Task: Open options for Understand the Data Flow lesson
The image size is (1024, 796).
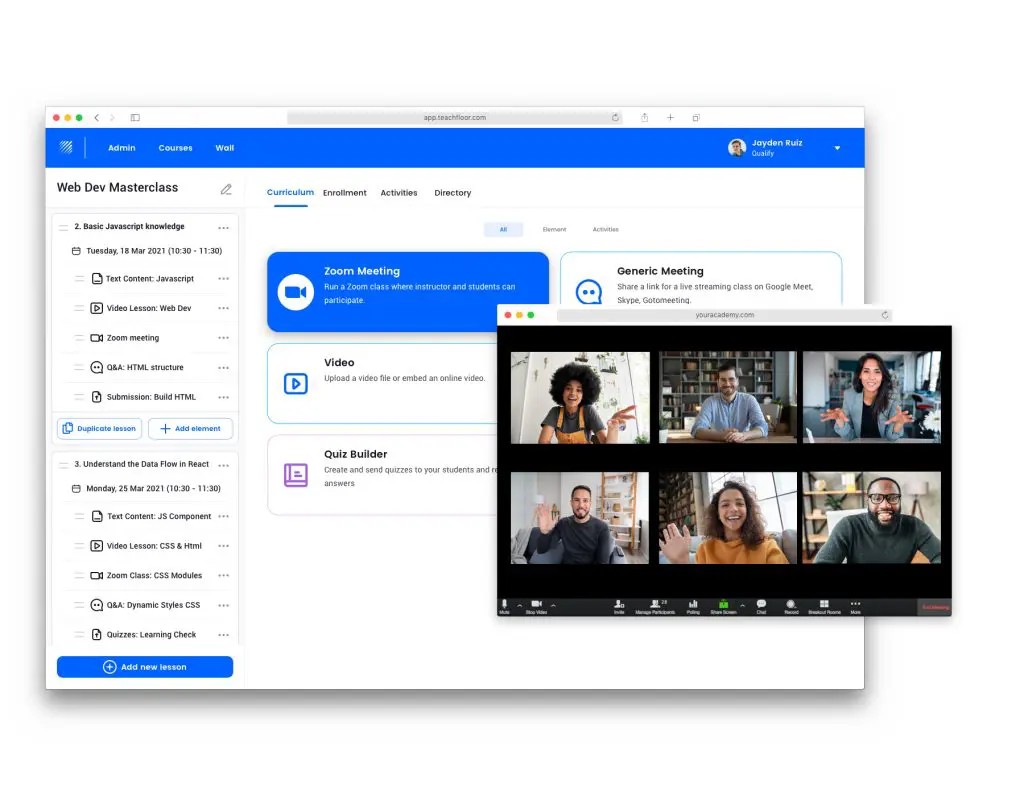Action: (223, 466)
